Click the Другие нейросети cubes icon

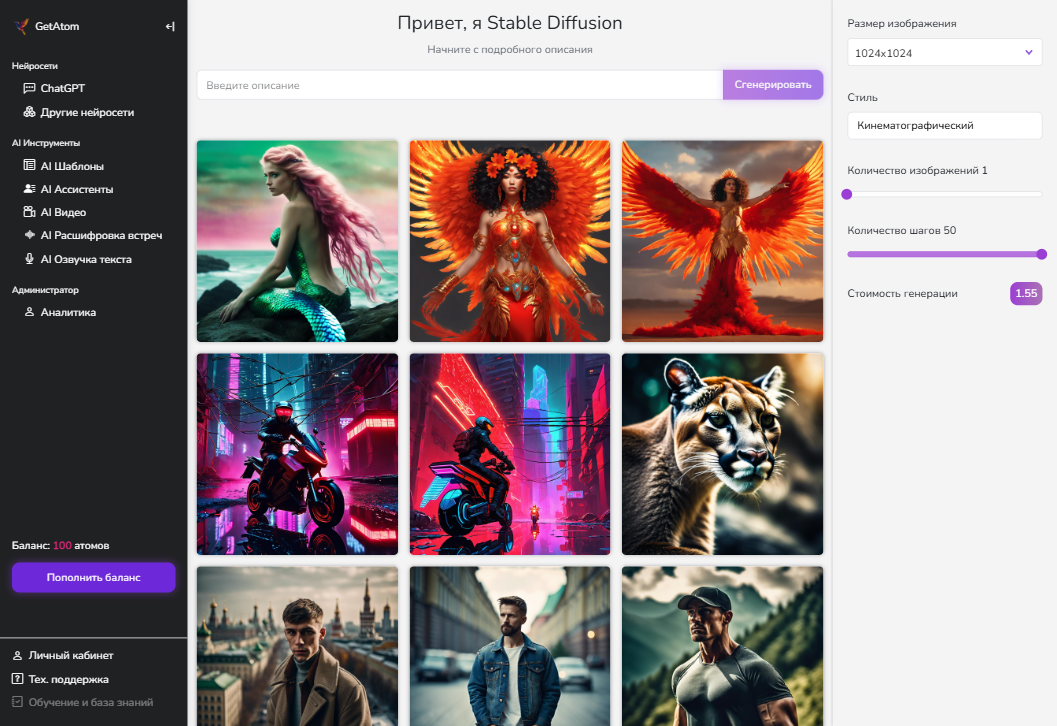pos(29,112)
